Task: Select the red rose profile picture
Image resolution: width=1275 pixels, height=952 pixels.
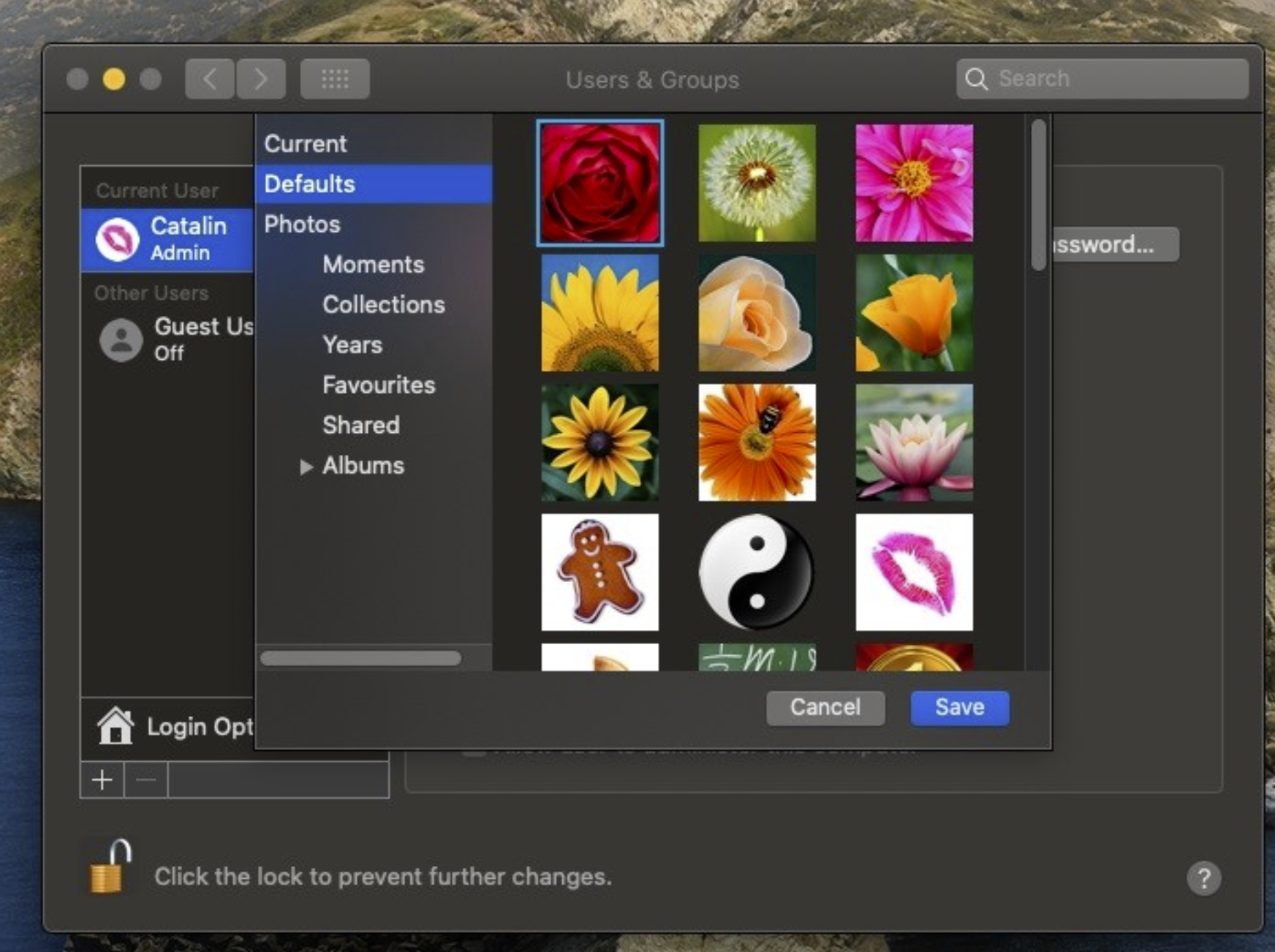Action: (599, 183)
